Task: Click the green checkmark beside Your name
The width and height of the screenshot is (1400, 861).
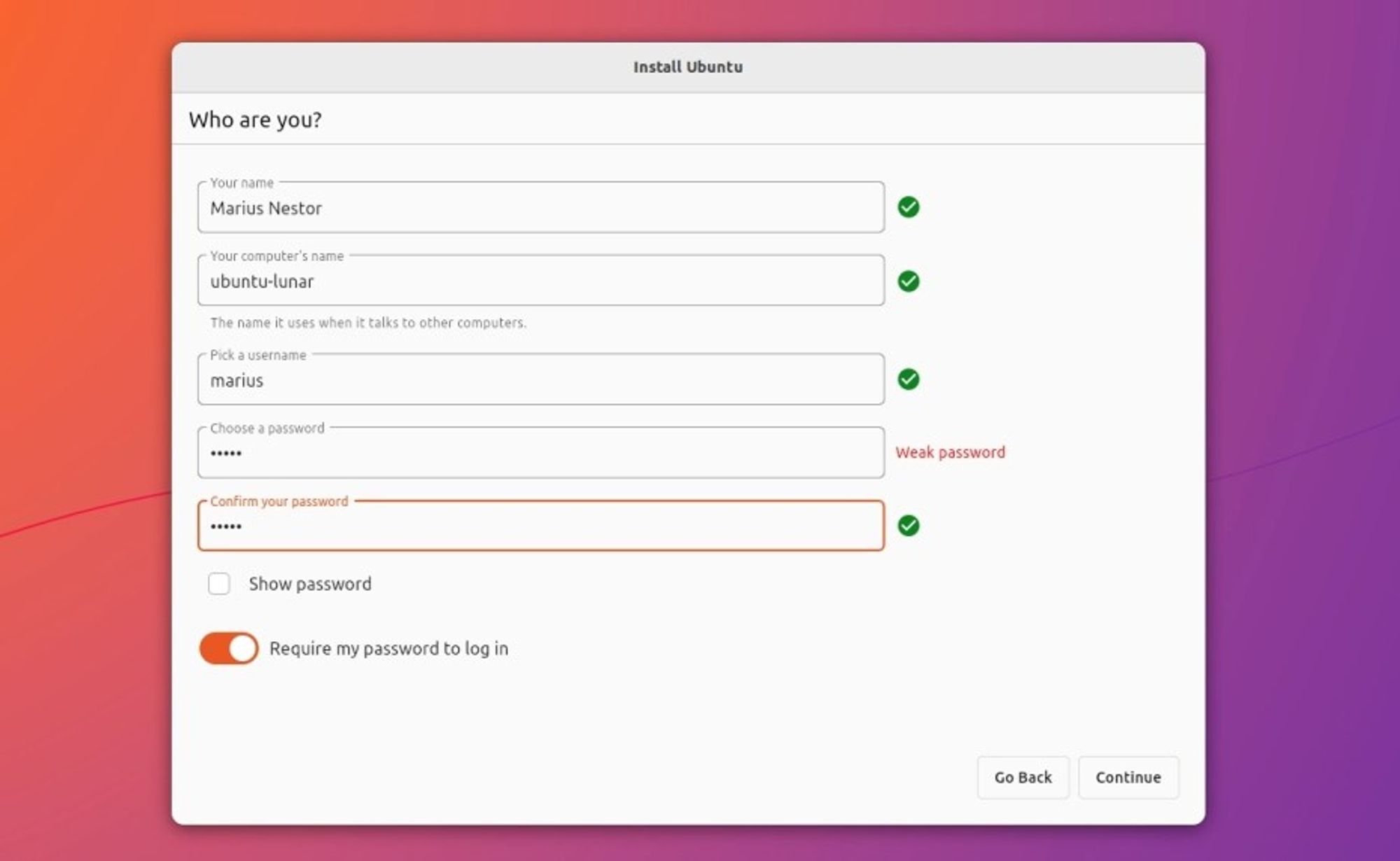Action: tap(908, 206)
